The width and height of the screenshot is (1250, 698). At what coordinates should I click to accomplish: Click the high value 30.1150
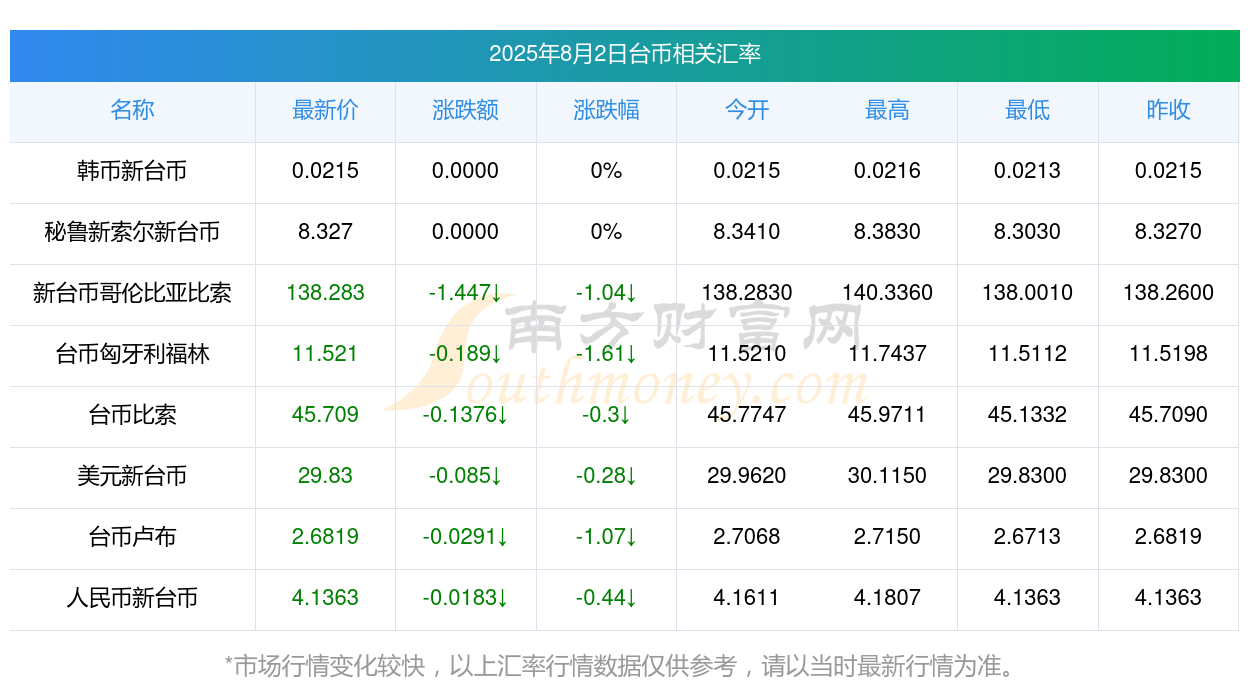coord(887,476)
